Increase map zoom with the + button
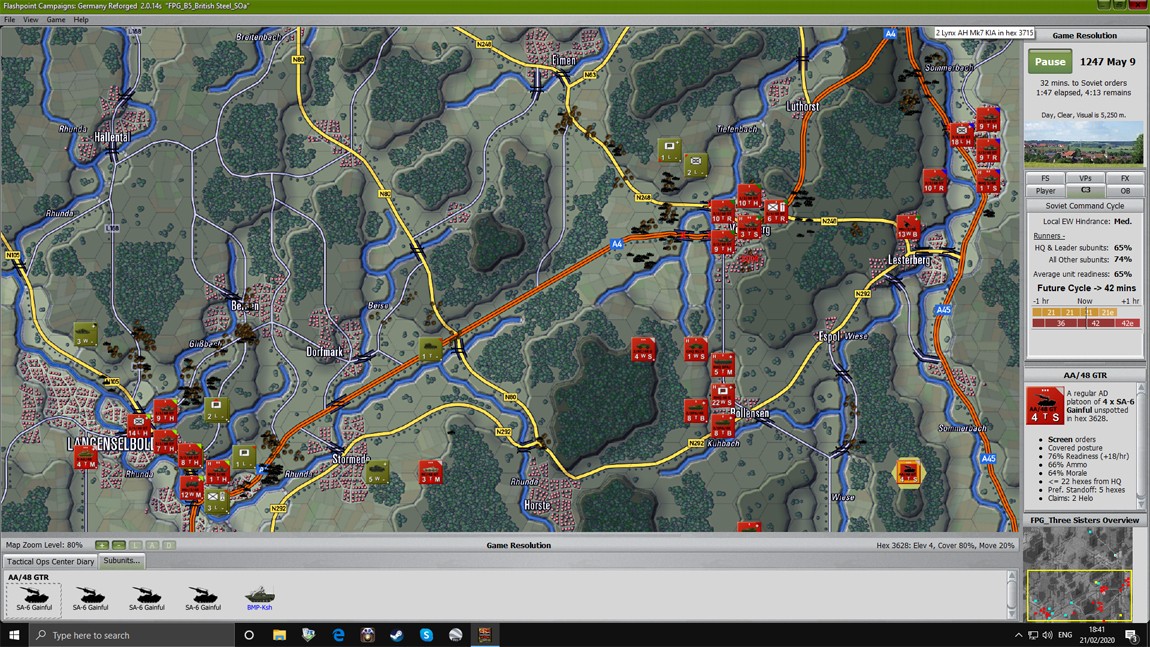 [x=102, y=545]
